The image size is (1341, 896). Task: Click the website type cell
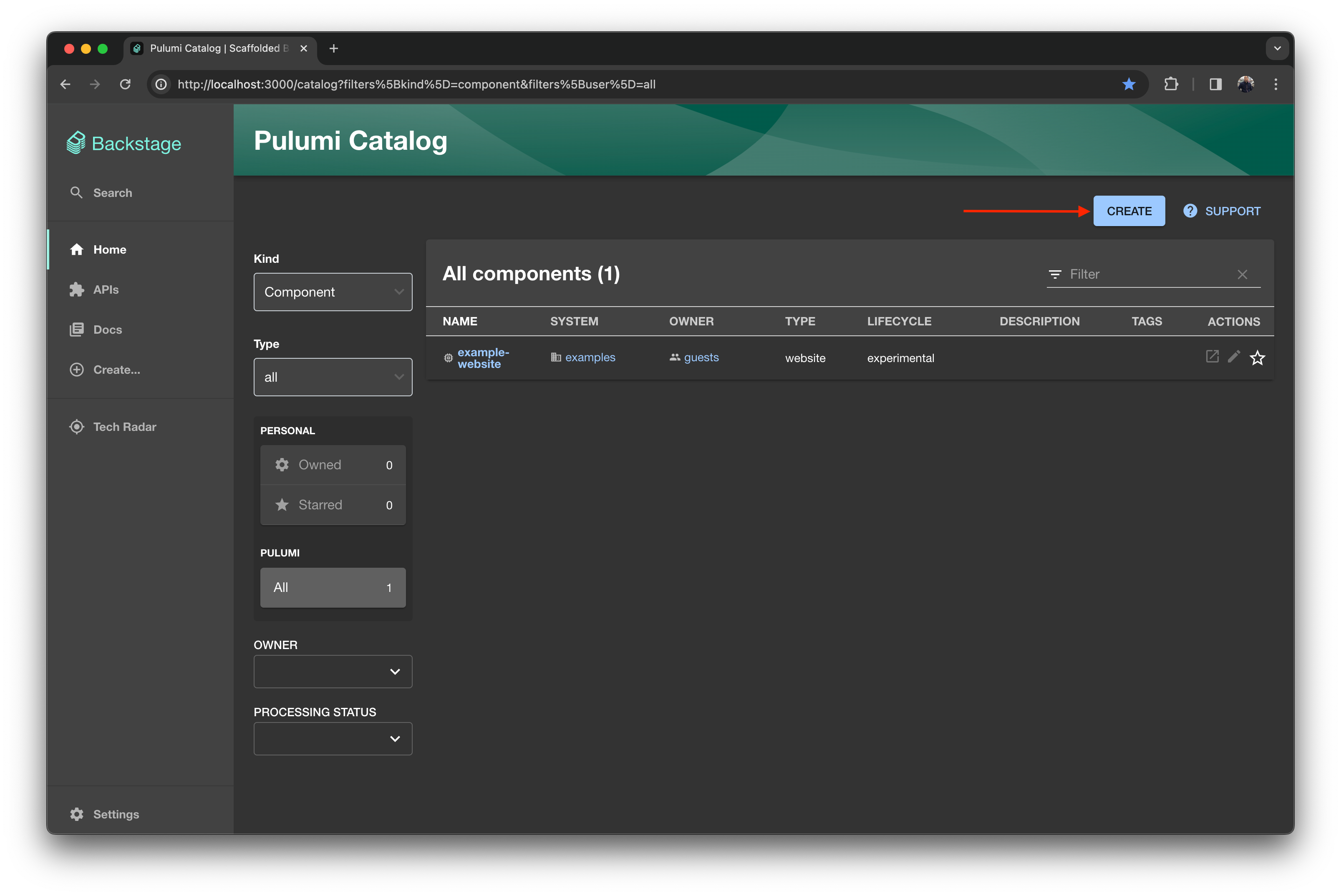point(805,358)
